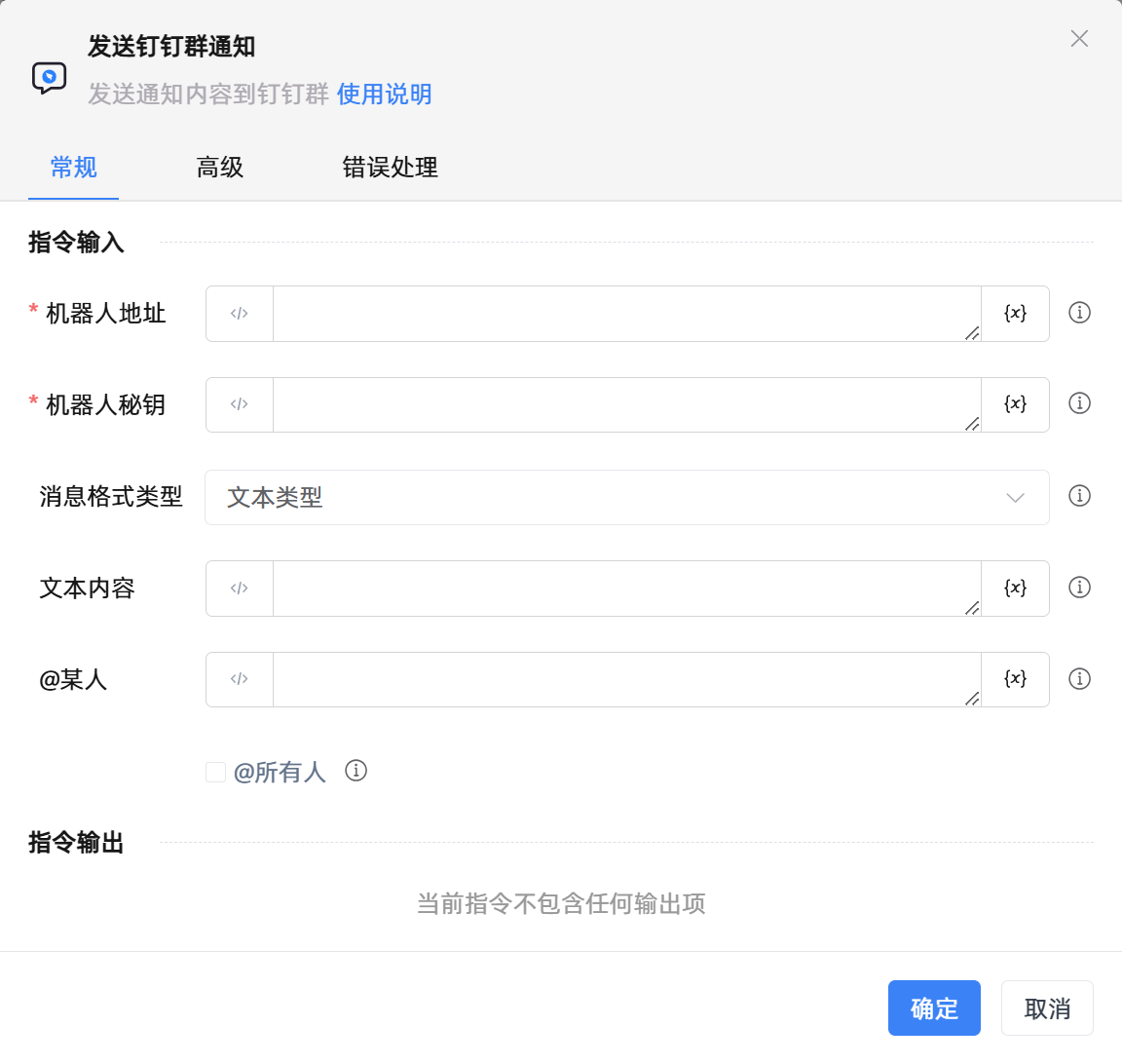The image size is (1122, 1064).
Task: Switch to the 常规 tab
Action: coord(73,168)
